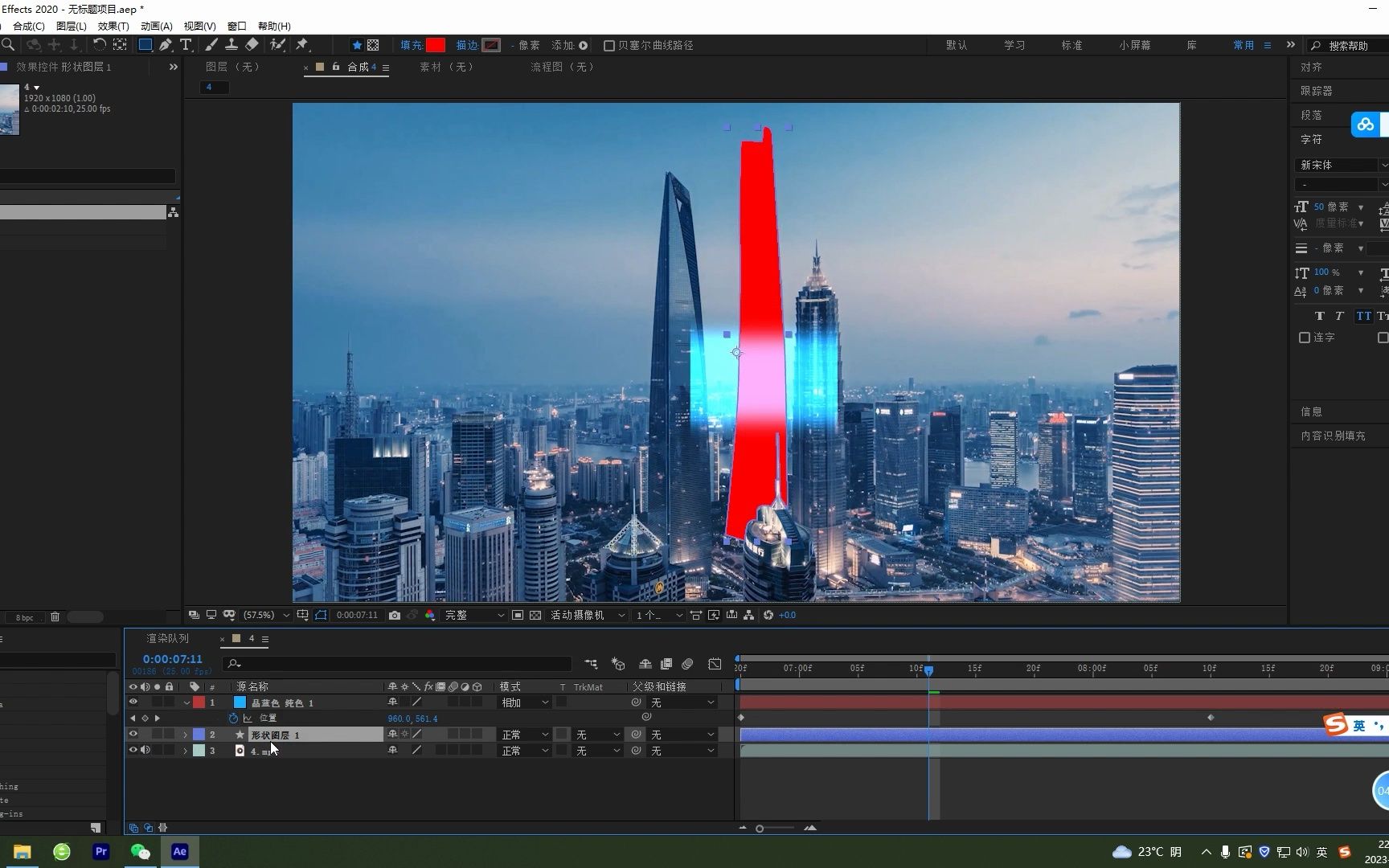
Task: Open the parent dropdown of layer 3
Action: click(x=682, y=751)
